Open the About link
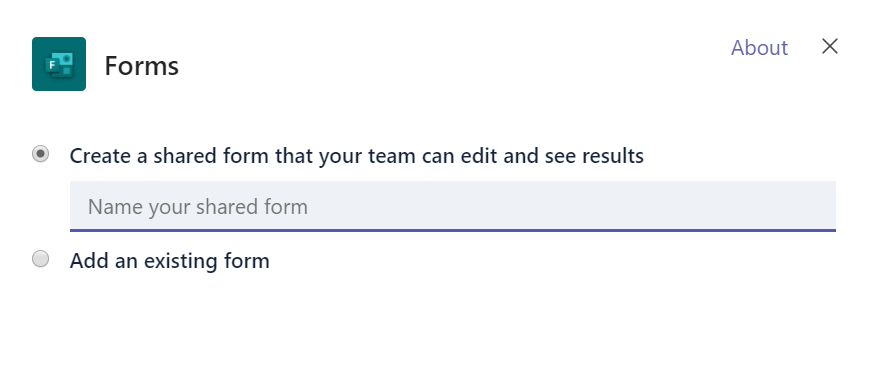The image size is (869, 372). pyautogui.click(x=759, y=48)
